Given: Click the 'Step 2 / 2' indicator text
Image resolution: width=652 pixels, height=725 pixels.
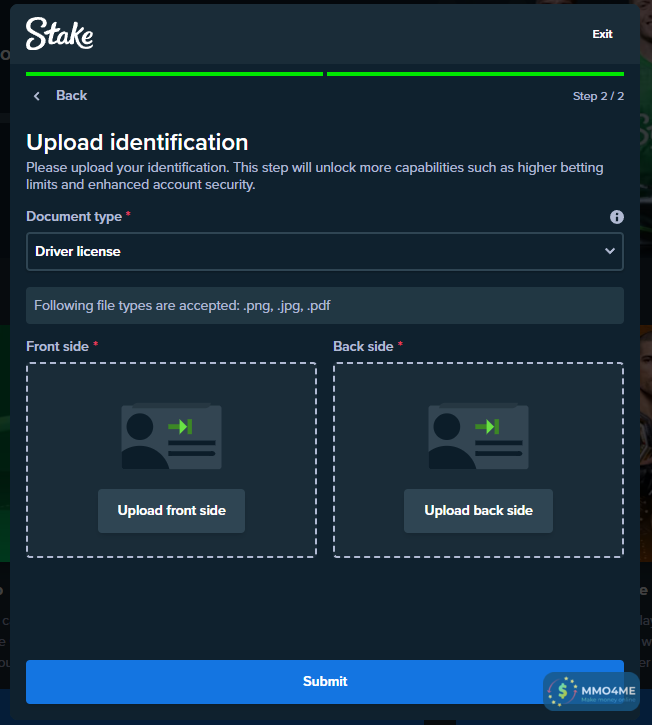Looking at the screenshot, I should [598, 96].
